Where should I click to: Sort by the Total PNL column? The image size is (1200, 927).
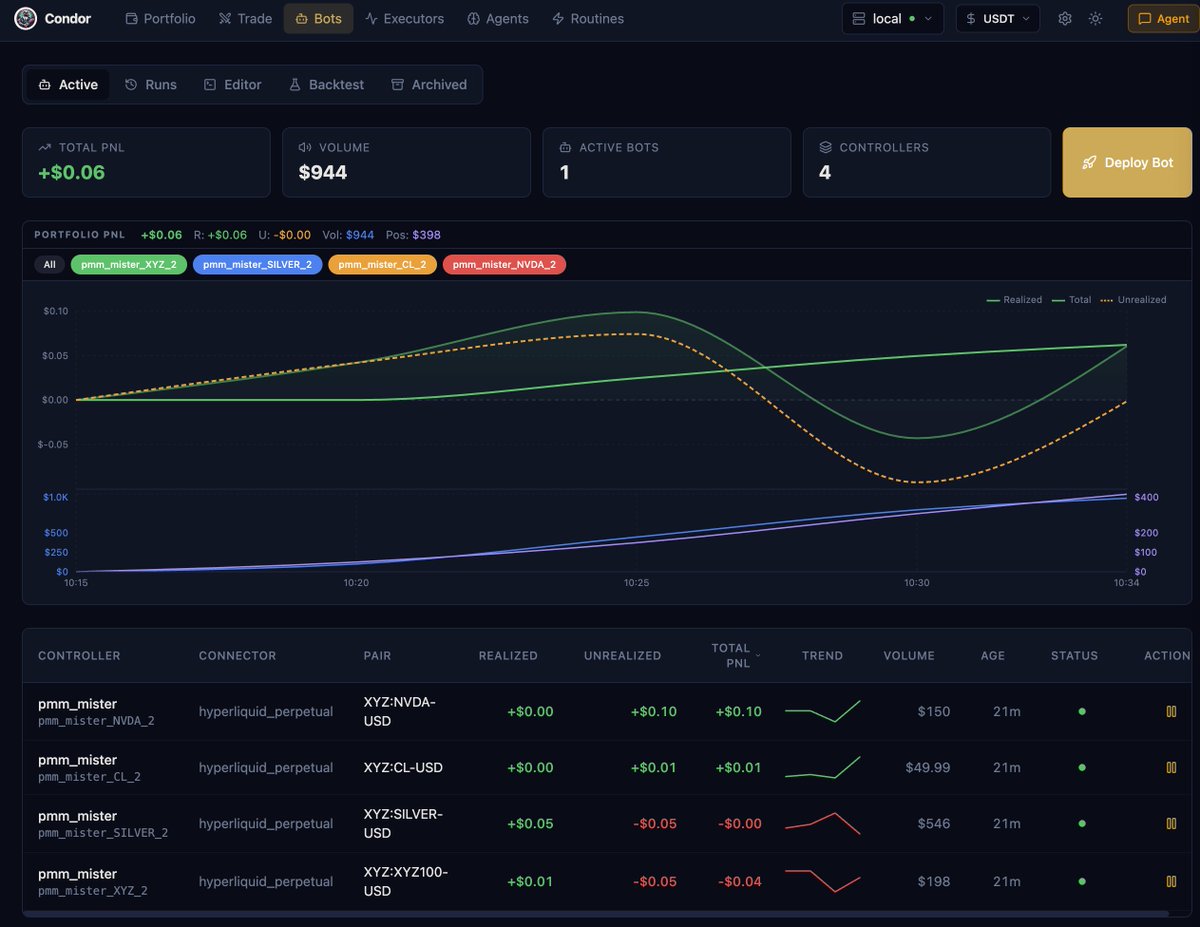click(x=736, y=655)
